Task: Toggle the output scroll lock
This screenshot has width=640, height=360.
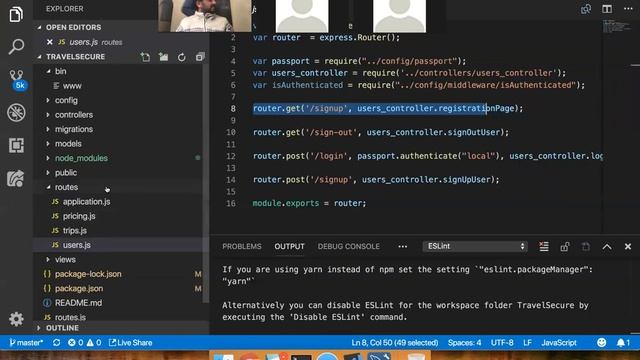Action: 565,247
